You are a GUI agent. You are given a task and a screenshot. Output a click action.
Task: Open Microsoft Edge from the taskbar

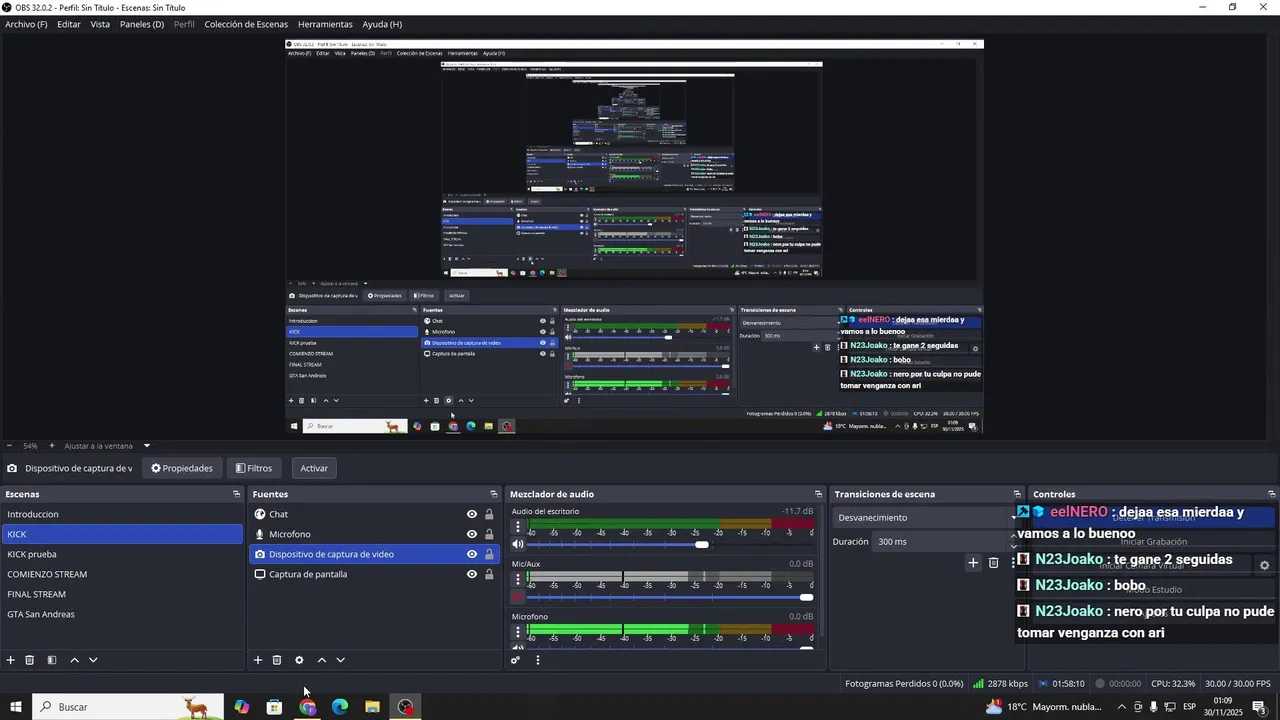point(340,707)
